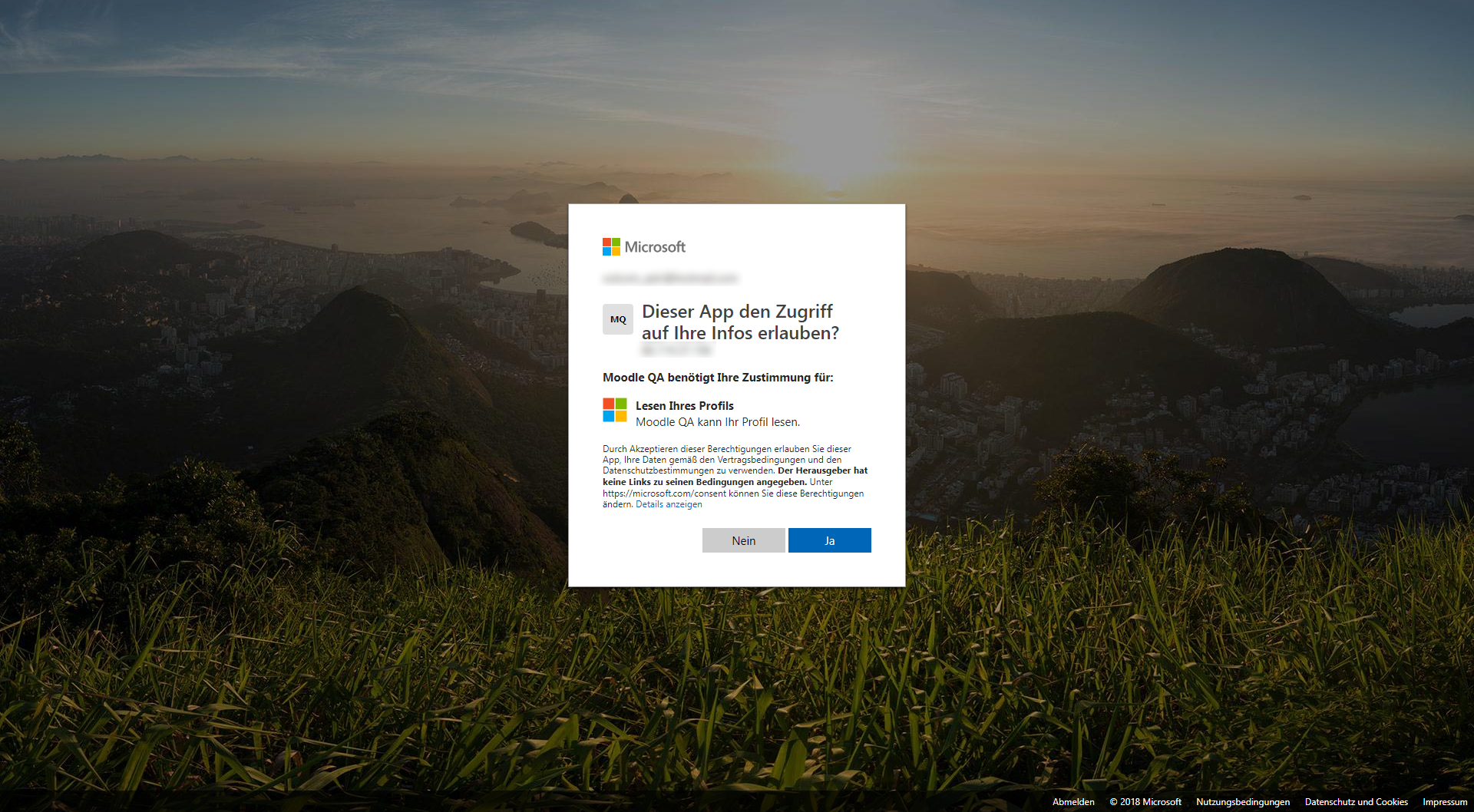Open the Details anzeigen link
This screenshot has height=812, width=1474.
click(x=669, y=504)
